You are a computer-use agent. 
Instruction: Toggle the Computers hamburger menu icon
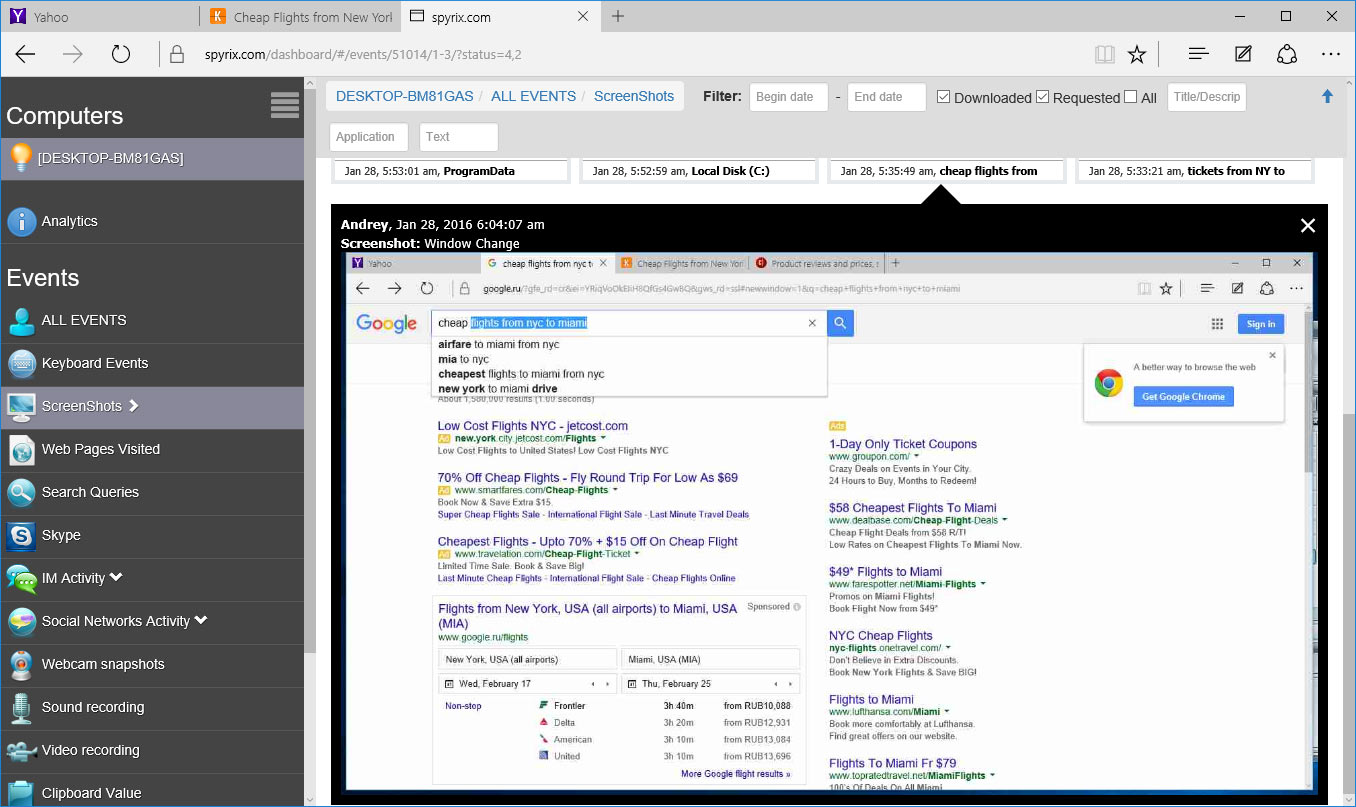tap(285, 105)
